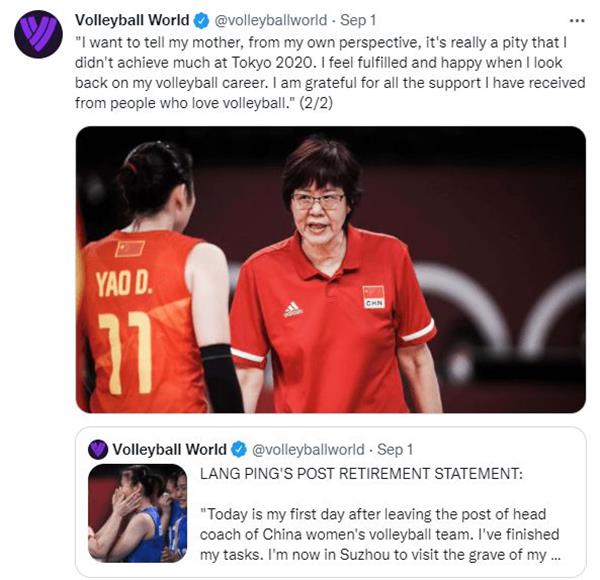This screenshot has height=580, width=600.
Task: Click the quoted tweet's small Volleyball World avatar
Action: pos(98,449)
